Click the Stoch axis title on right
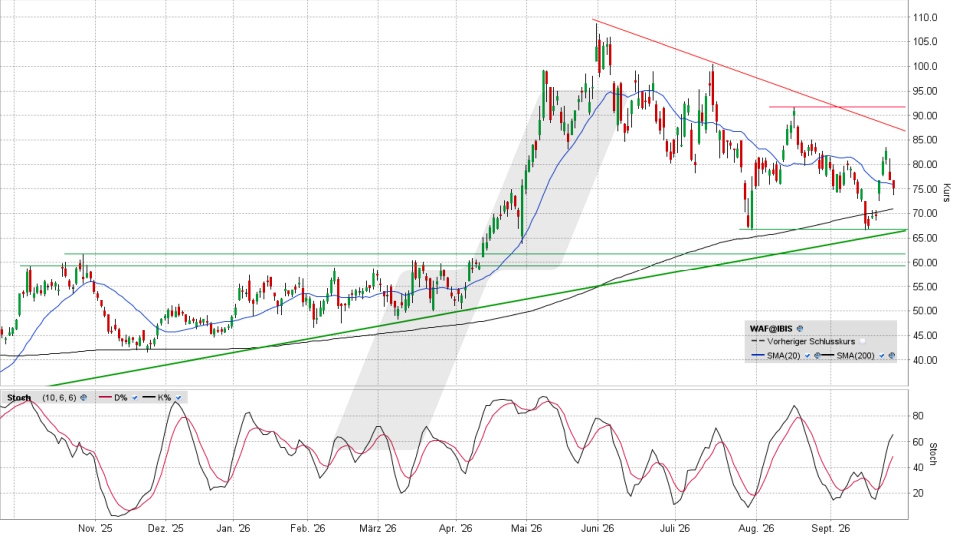 [x=933, y=454]
